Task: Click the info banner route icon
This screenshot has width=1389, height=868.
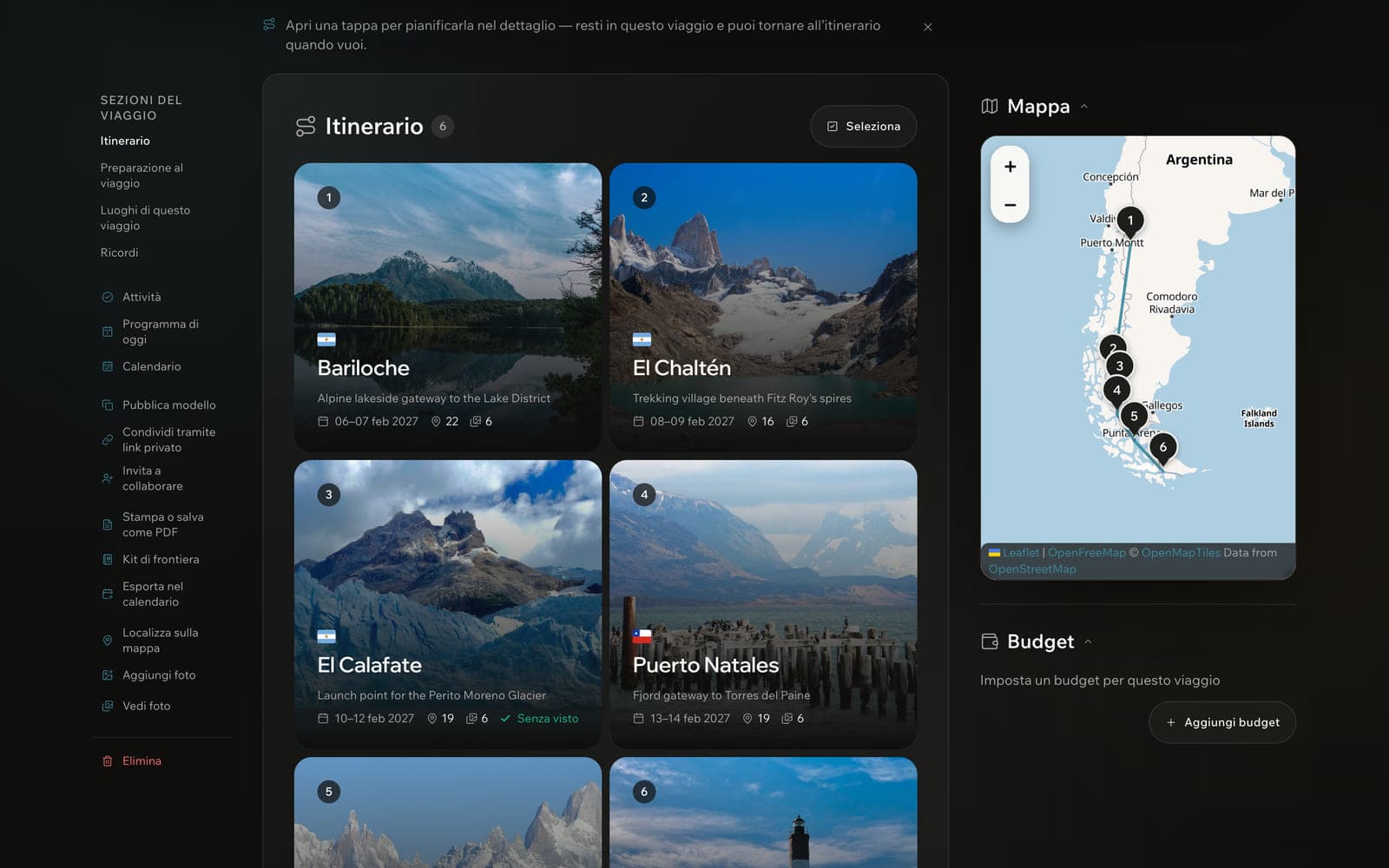Action: tap(269, 24)
